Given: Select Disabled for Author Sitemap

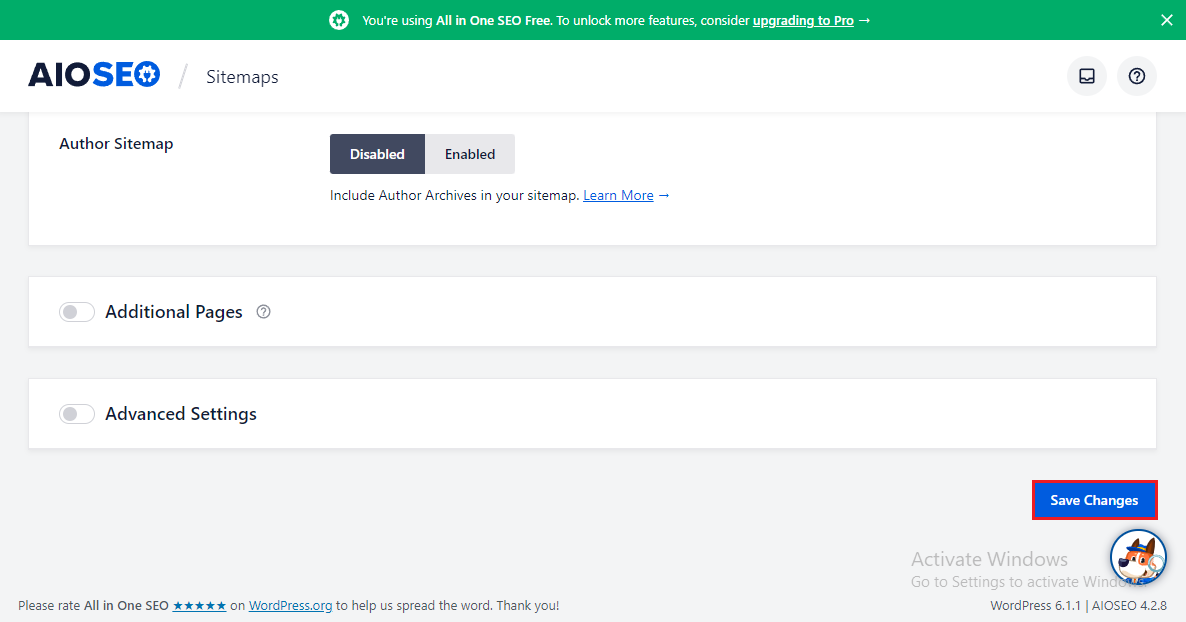Looking at the screenshot, I should (377, 154).
